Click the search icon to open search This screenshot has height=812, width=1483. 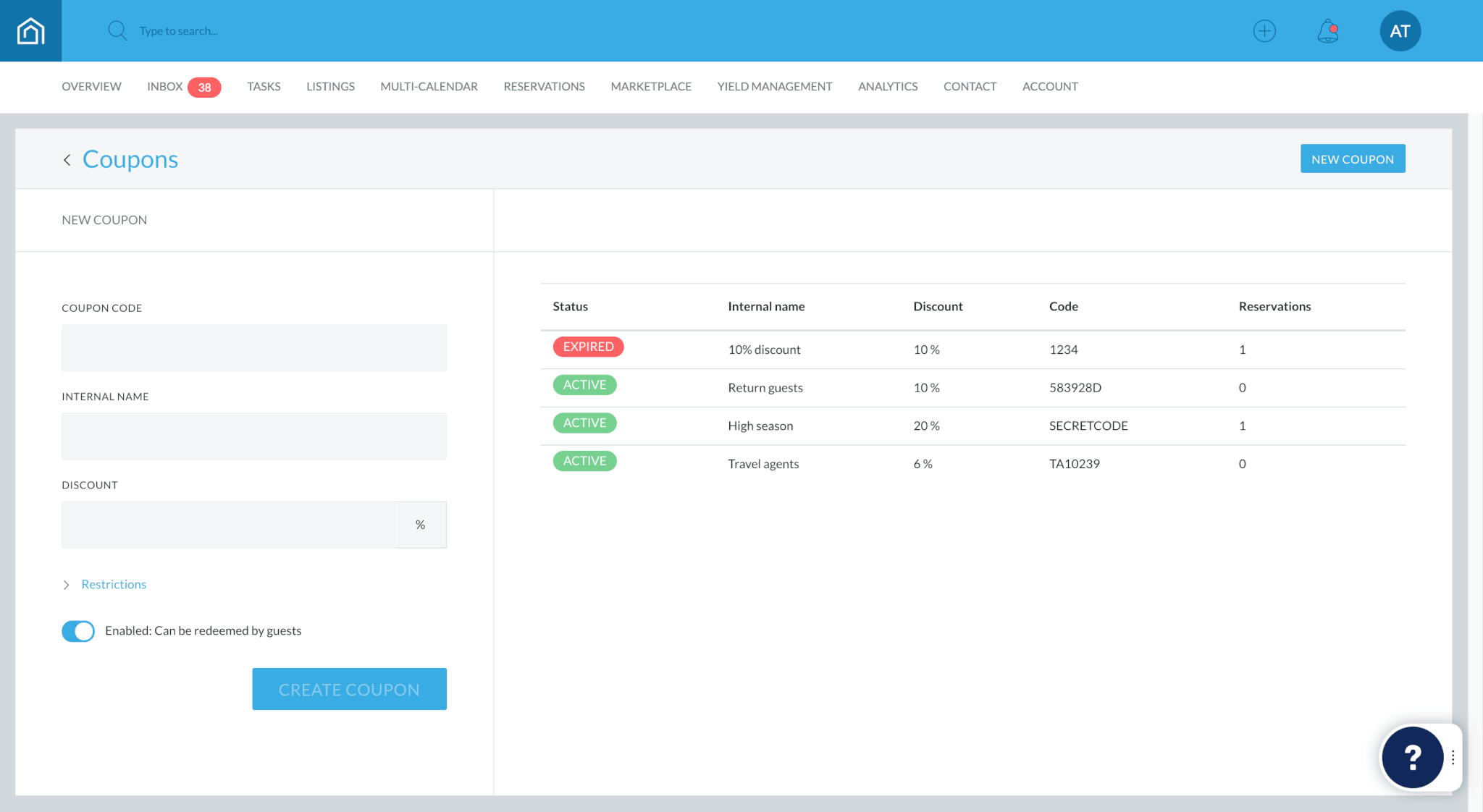(117, 30)
